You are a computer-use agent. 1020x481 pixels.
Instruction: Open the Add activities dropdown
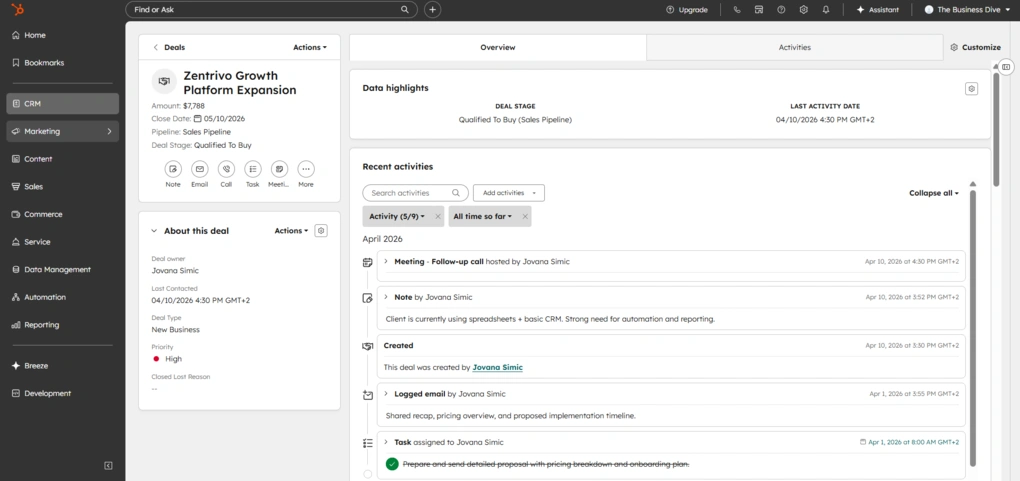pyautogui.click(x=508, y=193)
